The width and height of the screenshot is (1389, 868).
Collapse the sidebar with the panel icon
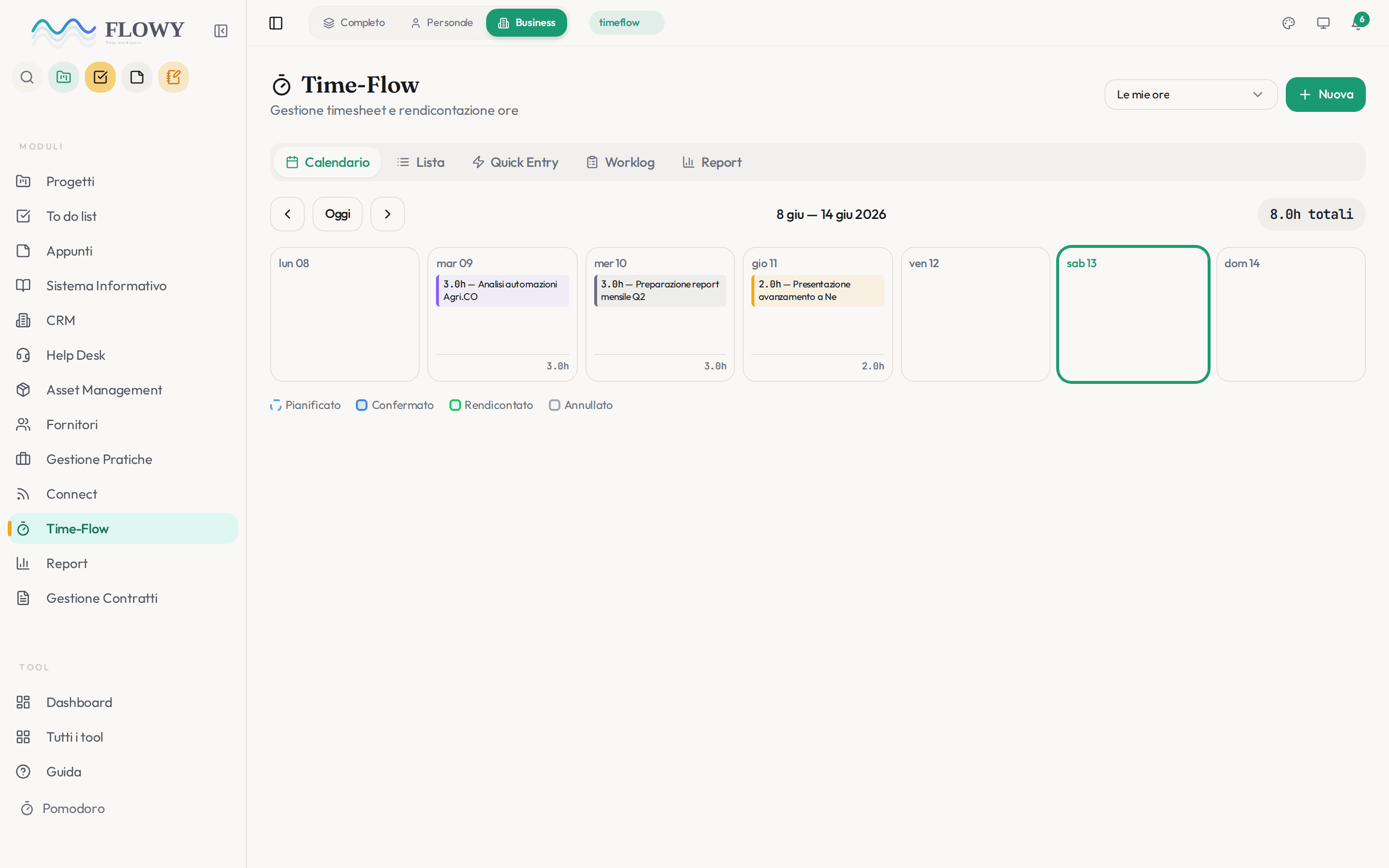(x=221, y=31)
